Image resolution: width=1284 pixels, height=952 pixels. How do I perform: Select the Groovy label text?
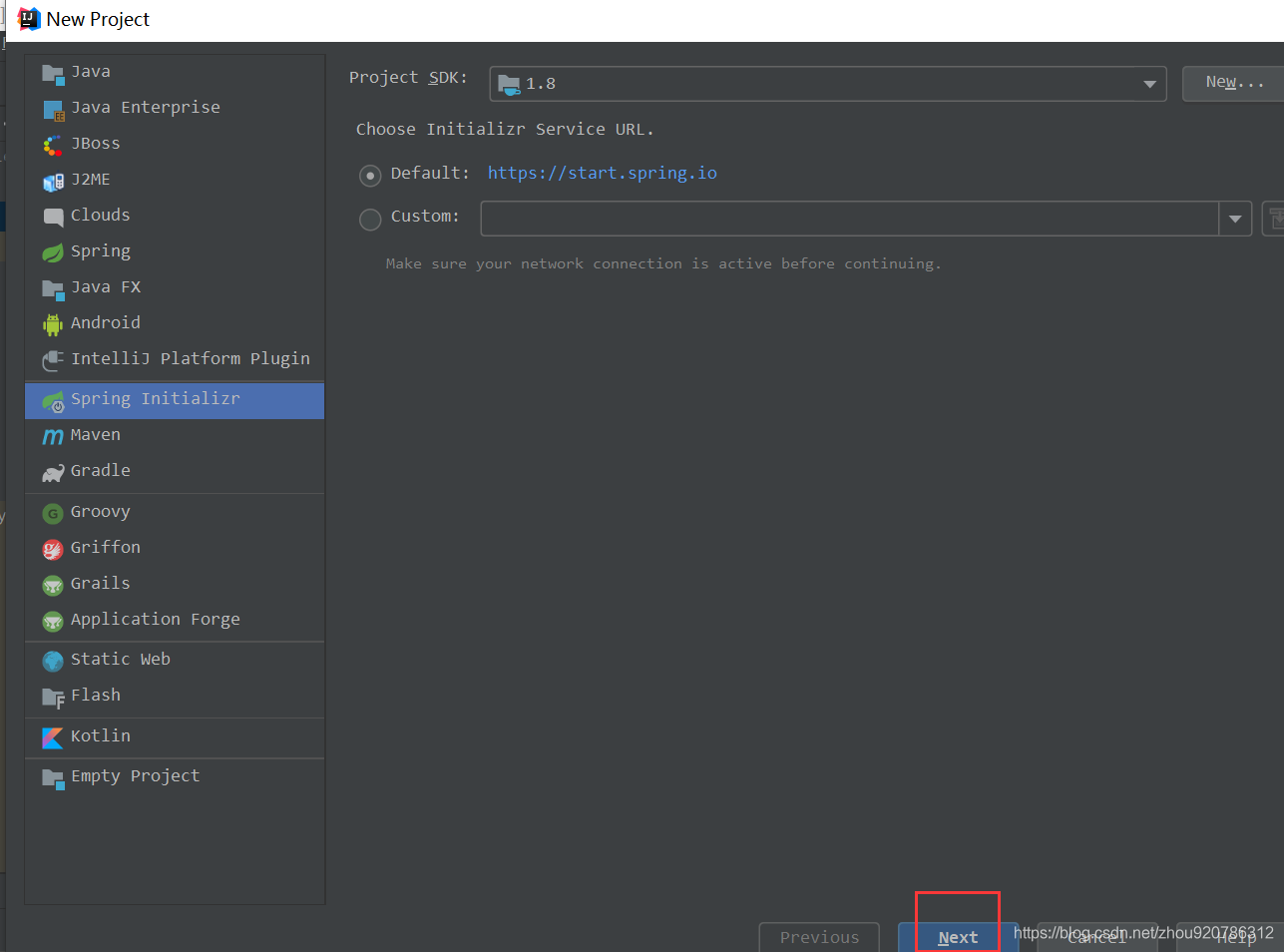coord(101,512)
